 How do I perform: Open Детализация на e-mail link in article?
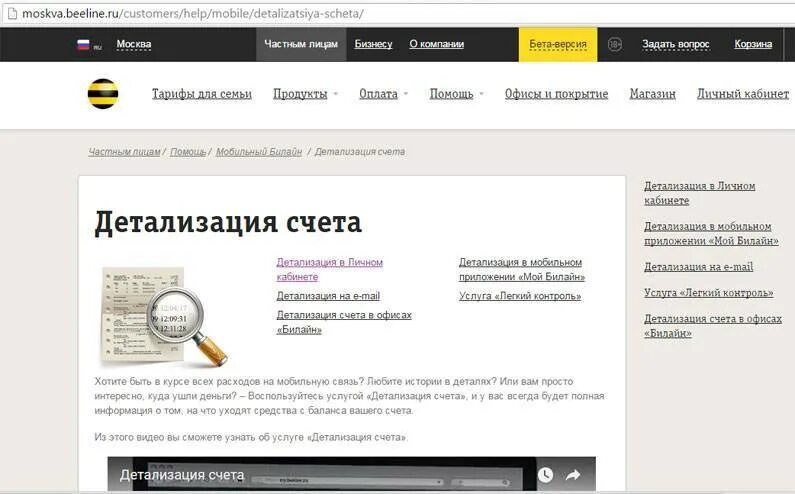[328, 296]
